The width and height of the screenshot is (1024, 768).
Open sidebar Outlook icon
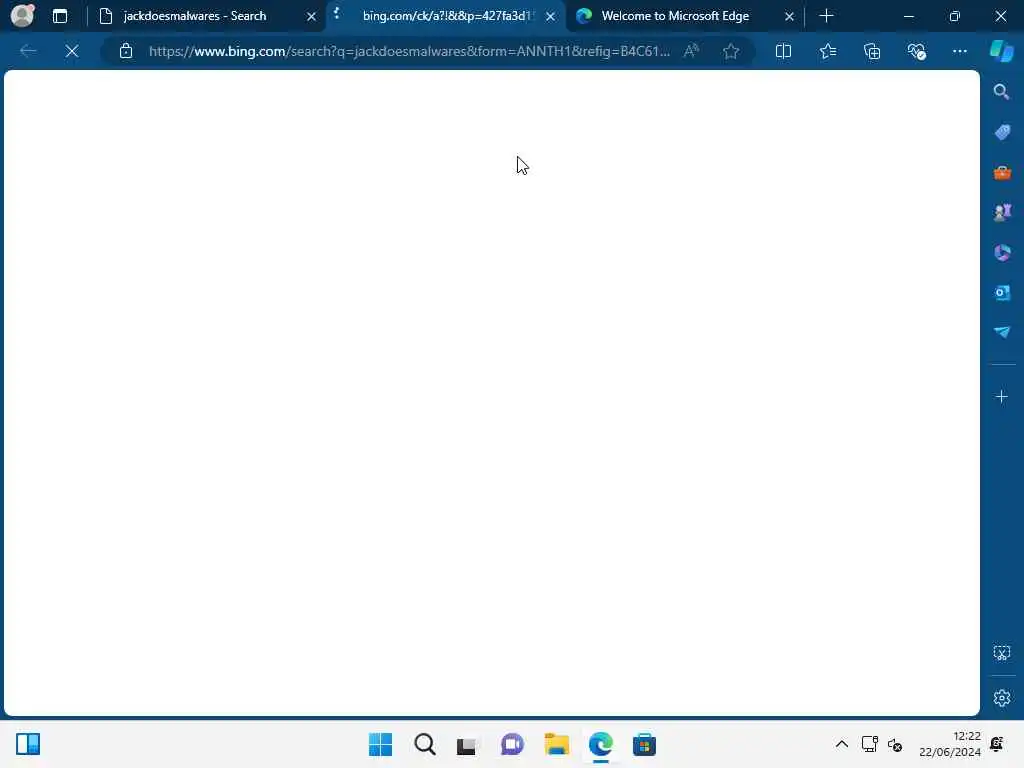[1002, 292]
